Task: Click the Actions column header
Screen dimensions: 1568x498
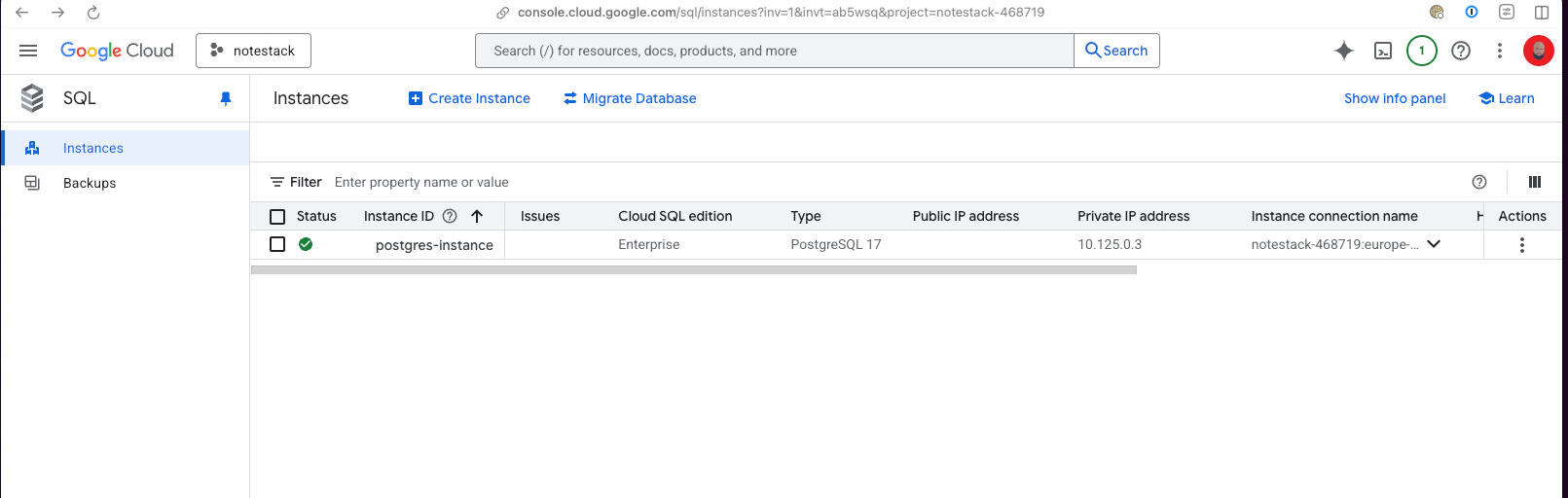Action: point(1522,216)
